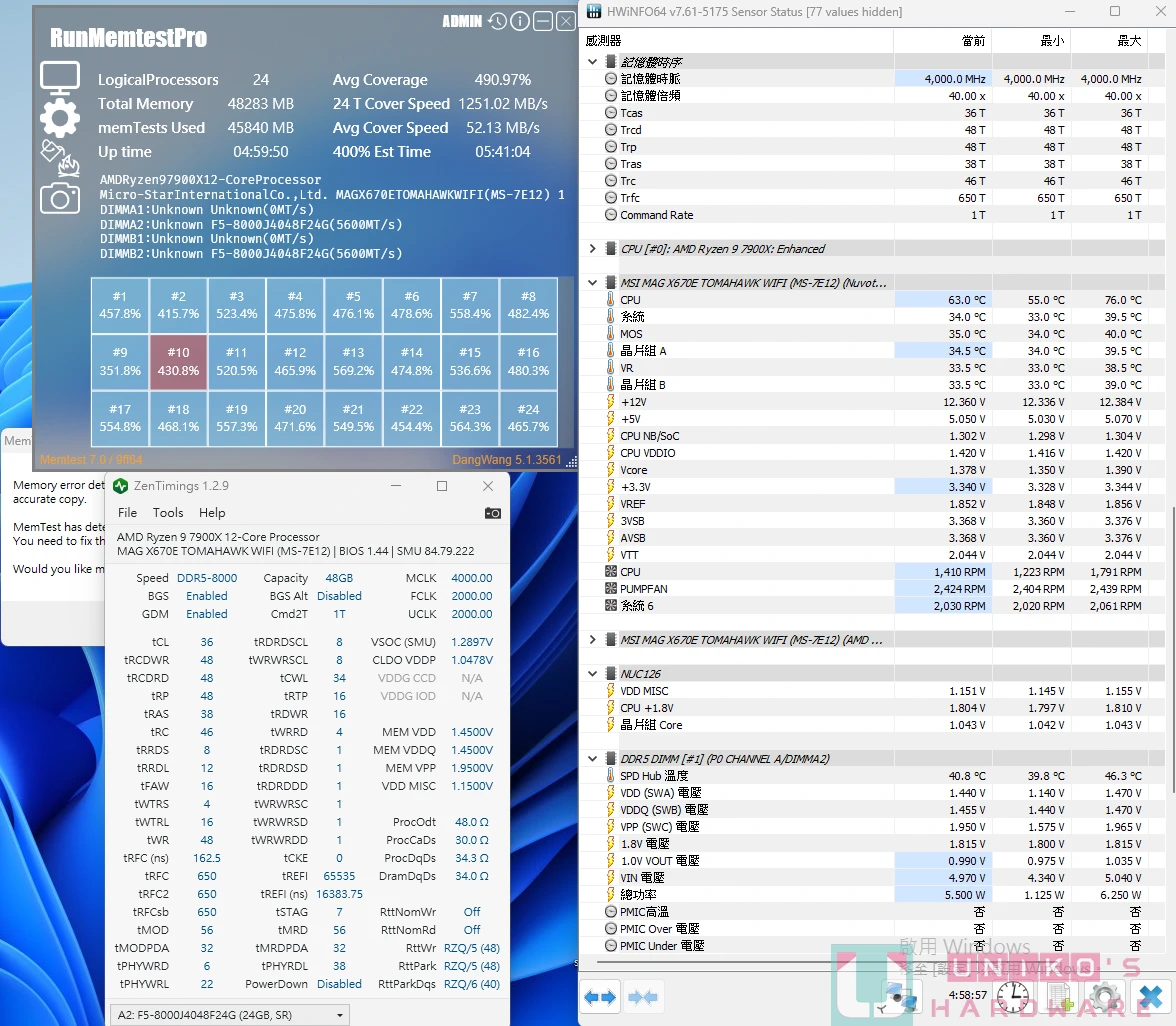
Task: Click the VSOC (SMU) 1.2897V value
Action: [x=472, y=642]
